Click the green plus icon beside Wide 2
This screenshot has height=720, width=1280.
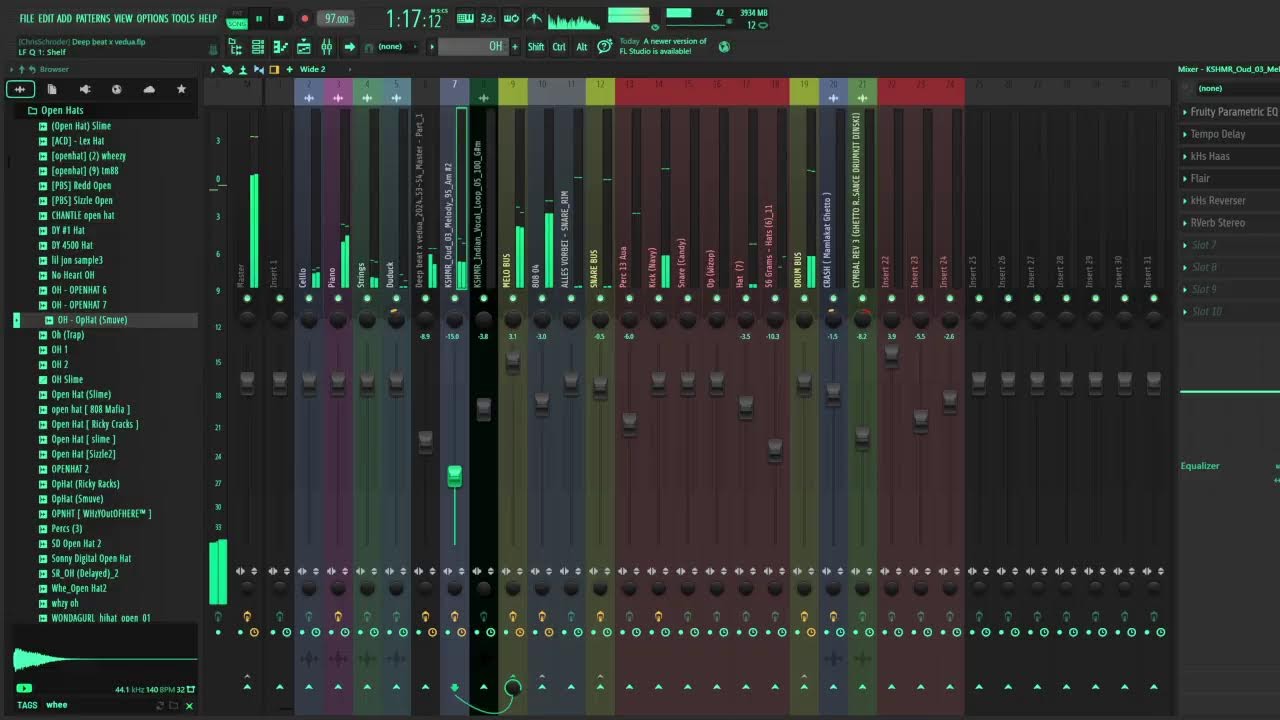coord(290,70)
